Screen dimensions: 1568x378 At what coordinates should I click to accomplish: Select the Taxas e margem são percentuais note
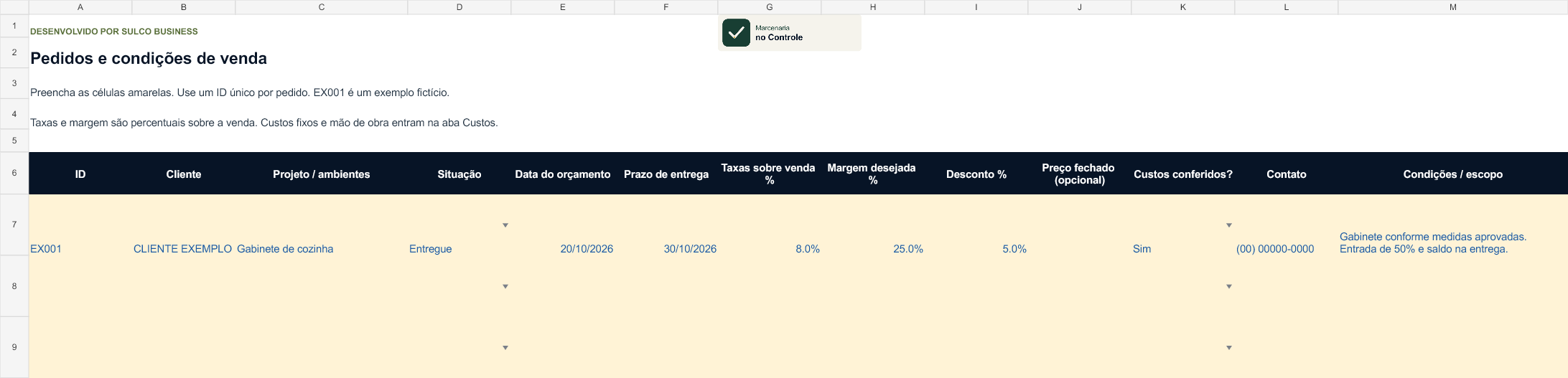pyautogui.click(x=264, y=123)
